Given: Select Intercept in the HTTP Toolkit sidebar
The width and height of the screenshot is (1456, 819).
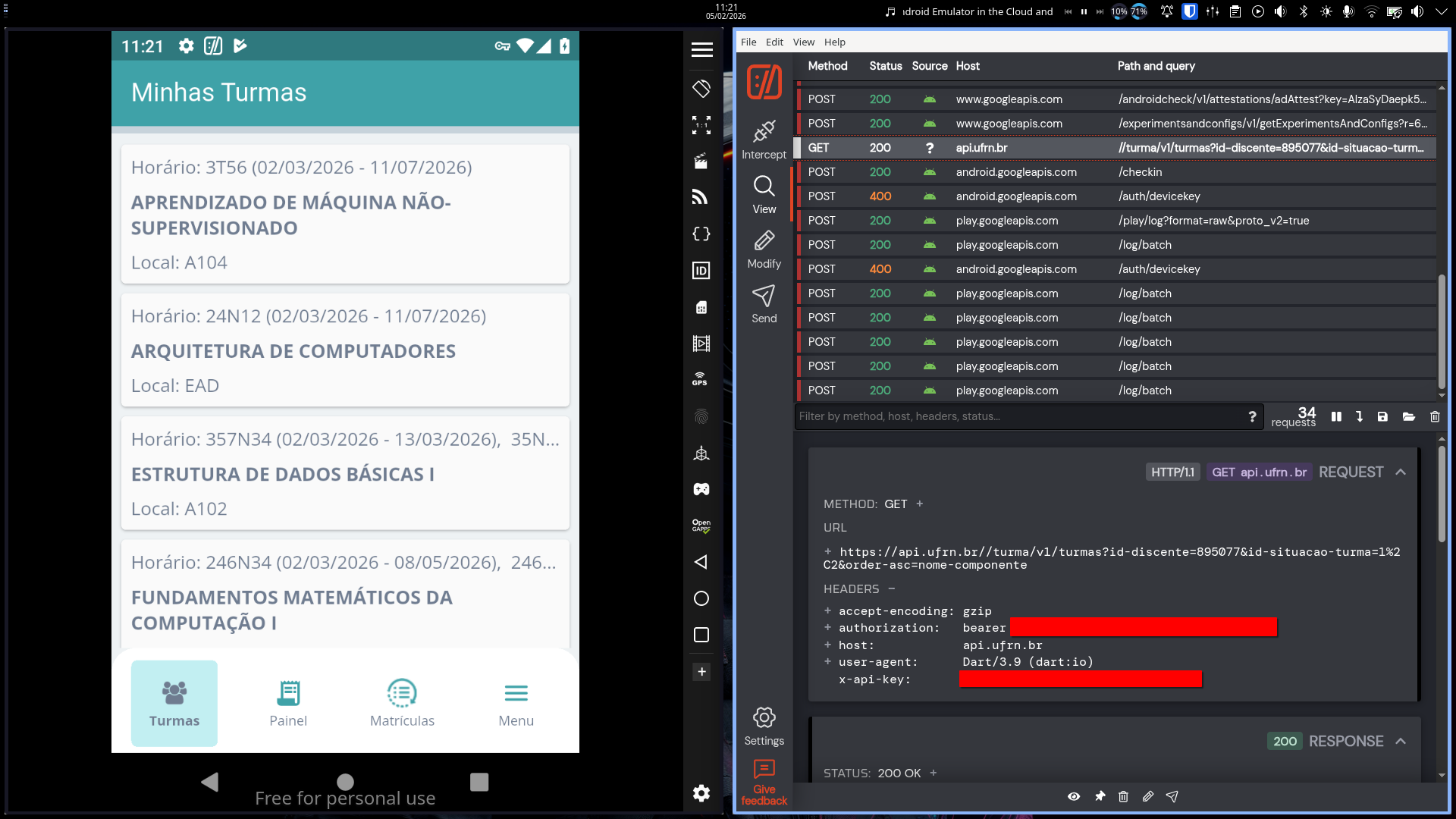Looking at the screenshot, I should coord(764,140).
